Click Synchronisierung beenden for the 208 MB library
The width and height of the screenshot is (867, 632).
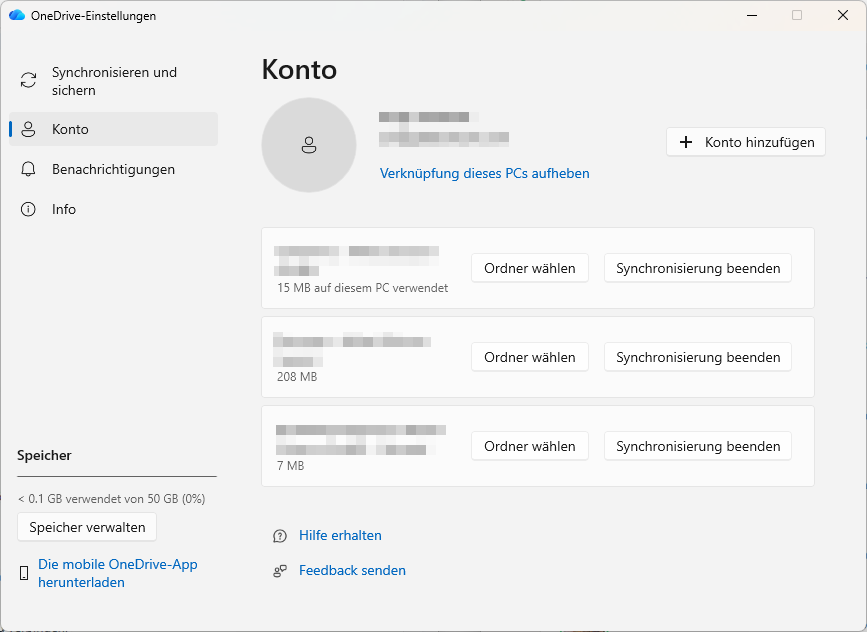(x=698, y=357)
